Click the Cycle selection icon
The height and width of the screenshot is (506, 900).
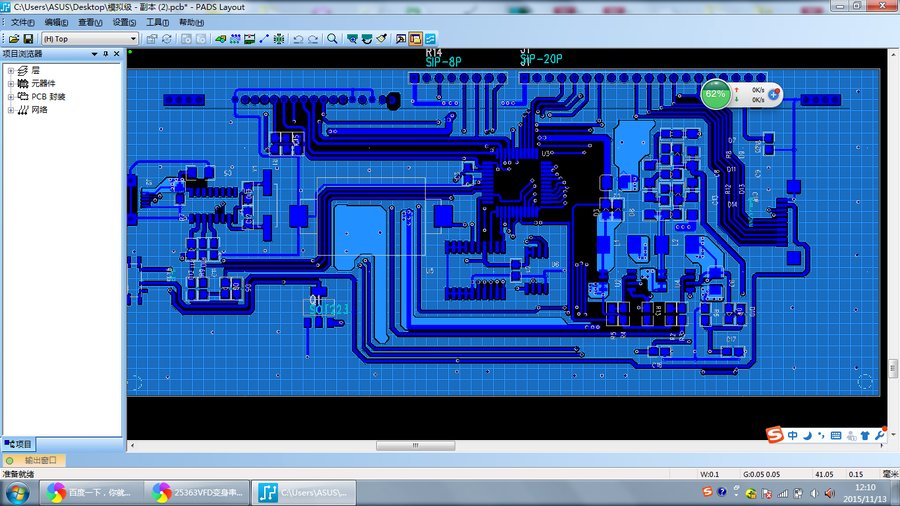click(167, 39)
